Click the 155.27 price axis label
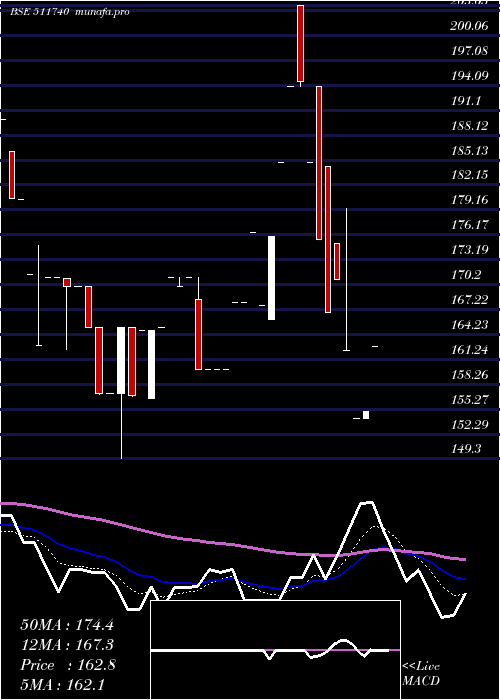 click(x=469, y=400)
